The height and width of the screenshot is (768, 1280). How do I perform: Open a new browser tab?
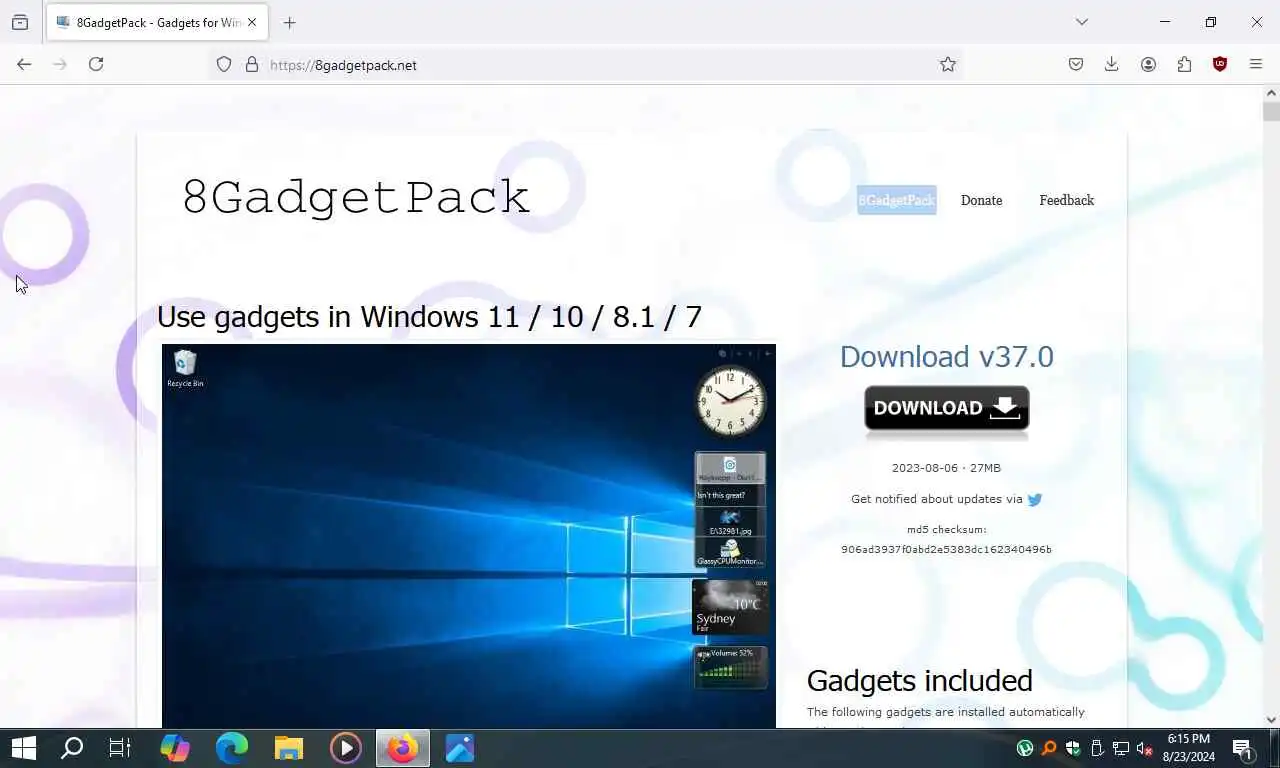[289, 22]
